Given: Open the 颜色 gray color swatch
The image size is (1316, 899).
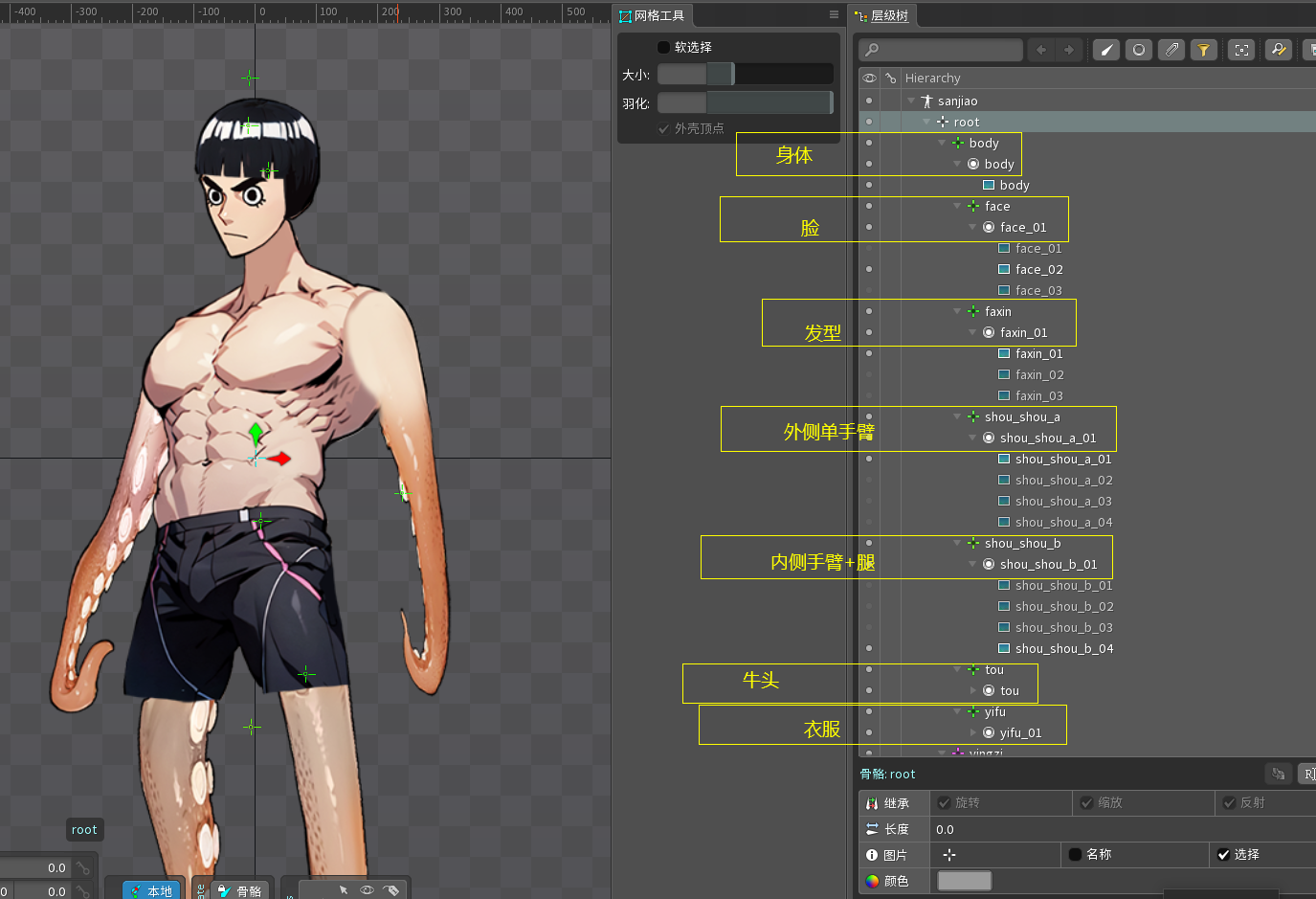Looking at the screenshot, I should pos(964,881).
